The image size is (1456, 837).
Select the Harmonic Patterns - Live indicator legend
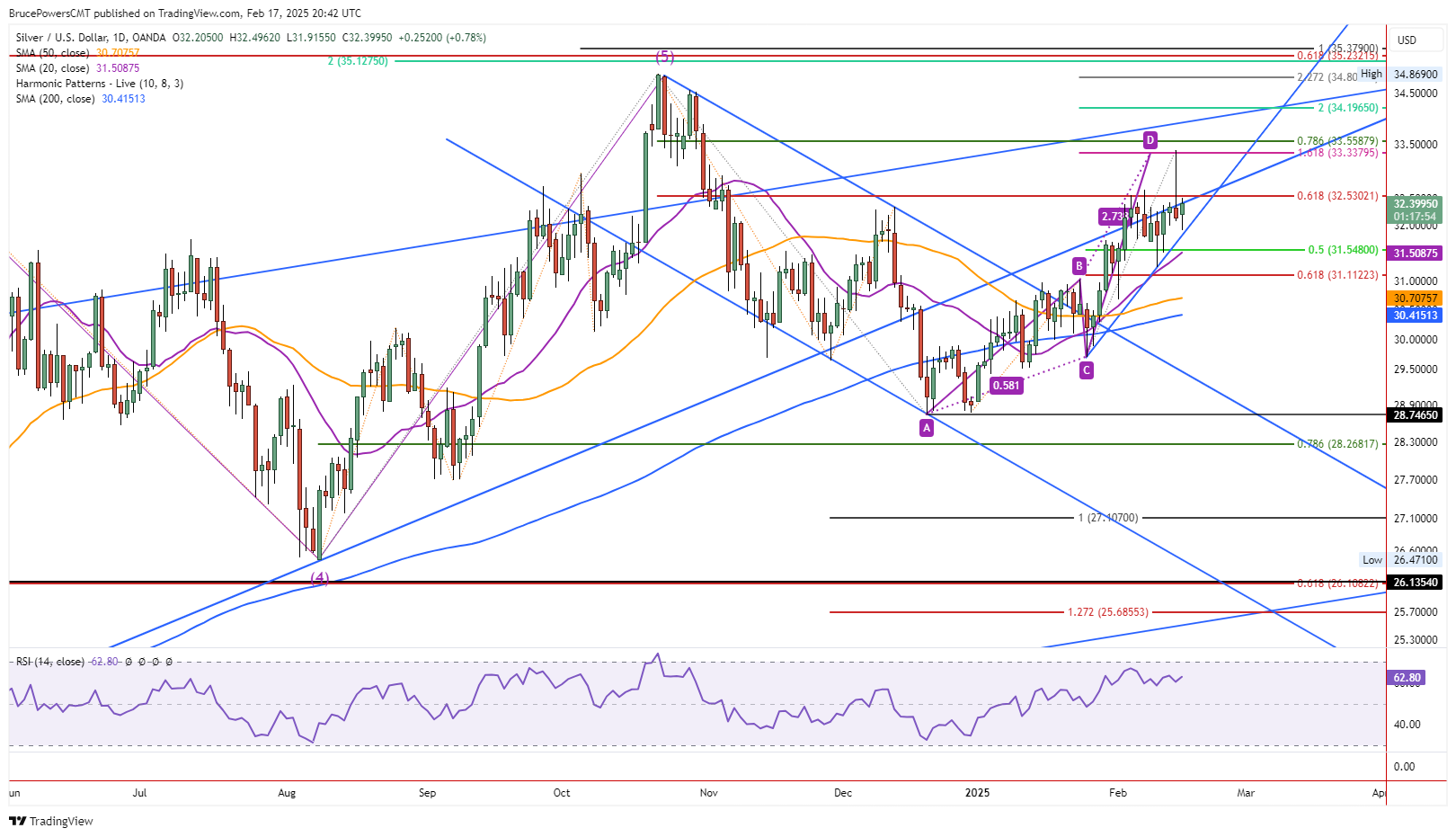pos(99,84)
